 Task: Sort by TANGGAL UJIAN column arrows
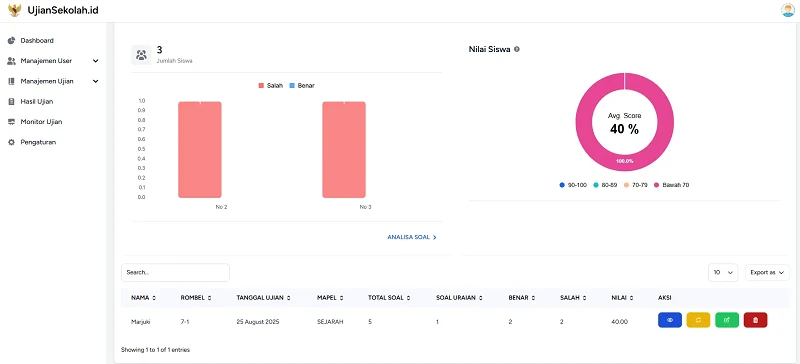pos(289,298)
